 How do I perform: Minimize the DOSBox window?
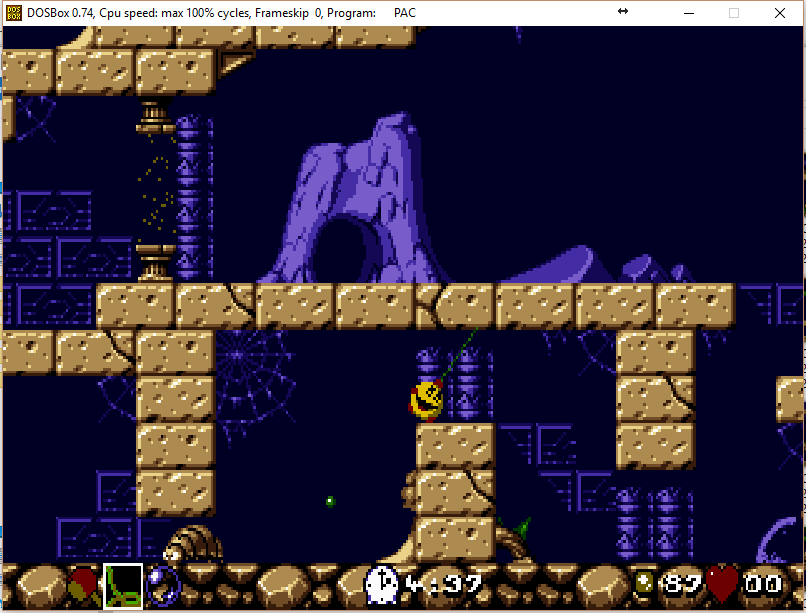pyautogui.click(x=689, y=13)
